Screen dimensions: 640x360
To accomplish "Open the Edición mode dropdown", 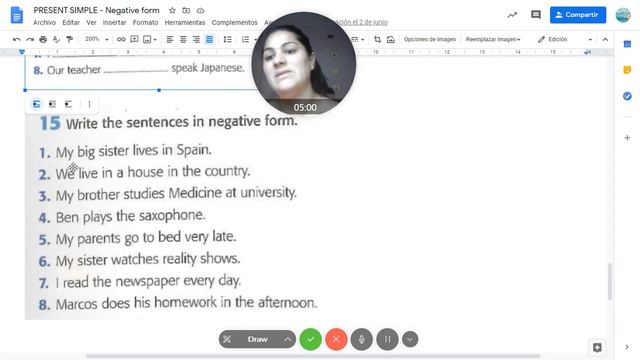I will coord(565,40).
